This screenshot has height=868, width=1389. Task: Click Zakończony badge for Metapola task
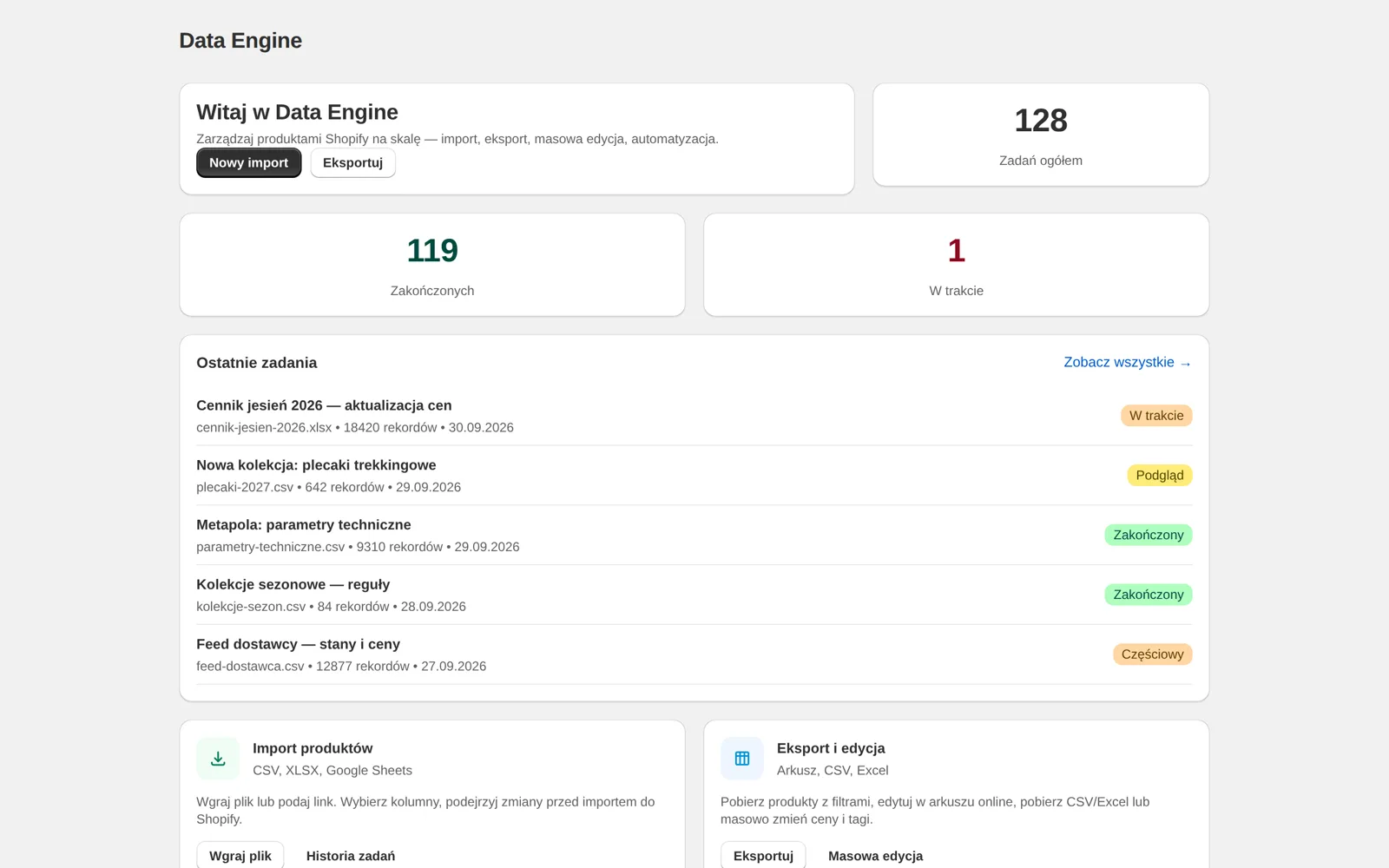[1149, 536]
